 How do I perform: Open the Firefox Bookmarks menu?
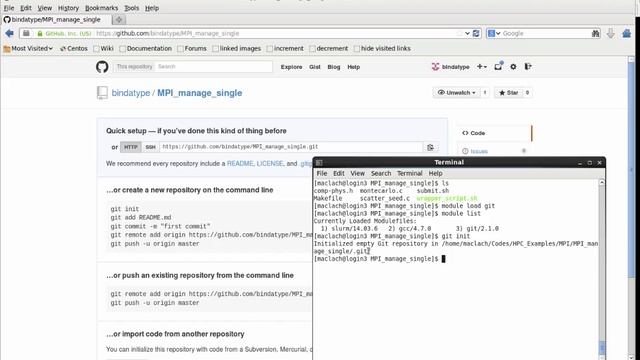(x=101, y=8)
